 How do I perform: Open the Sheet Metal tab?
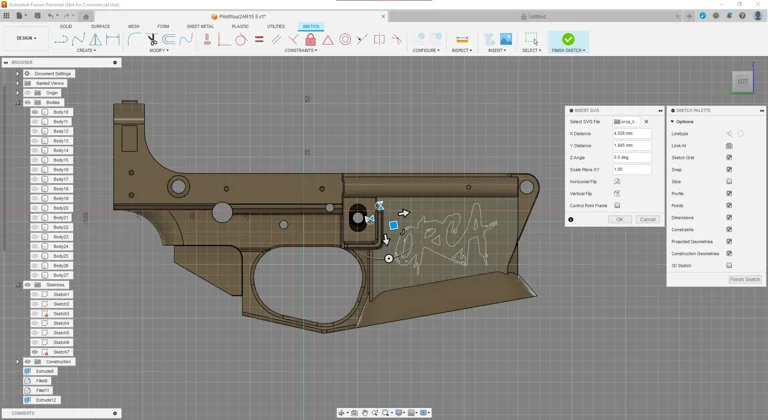tap(200, 27)
